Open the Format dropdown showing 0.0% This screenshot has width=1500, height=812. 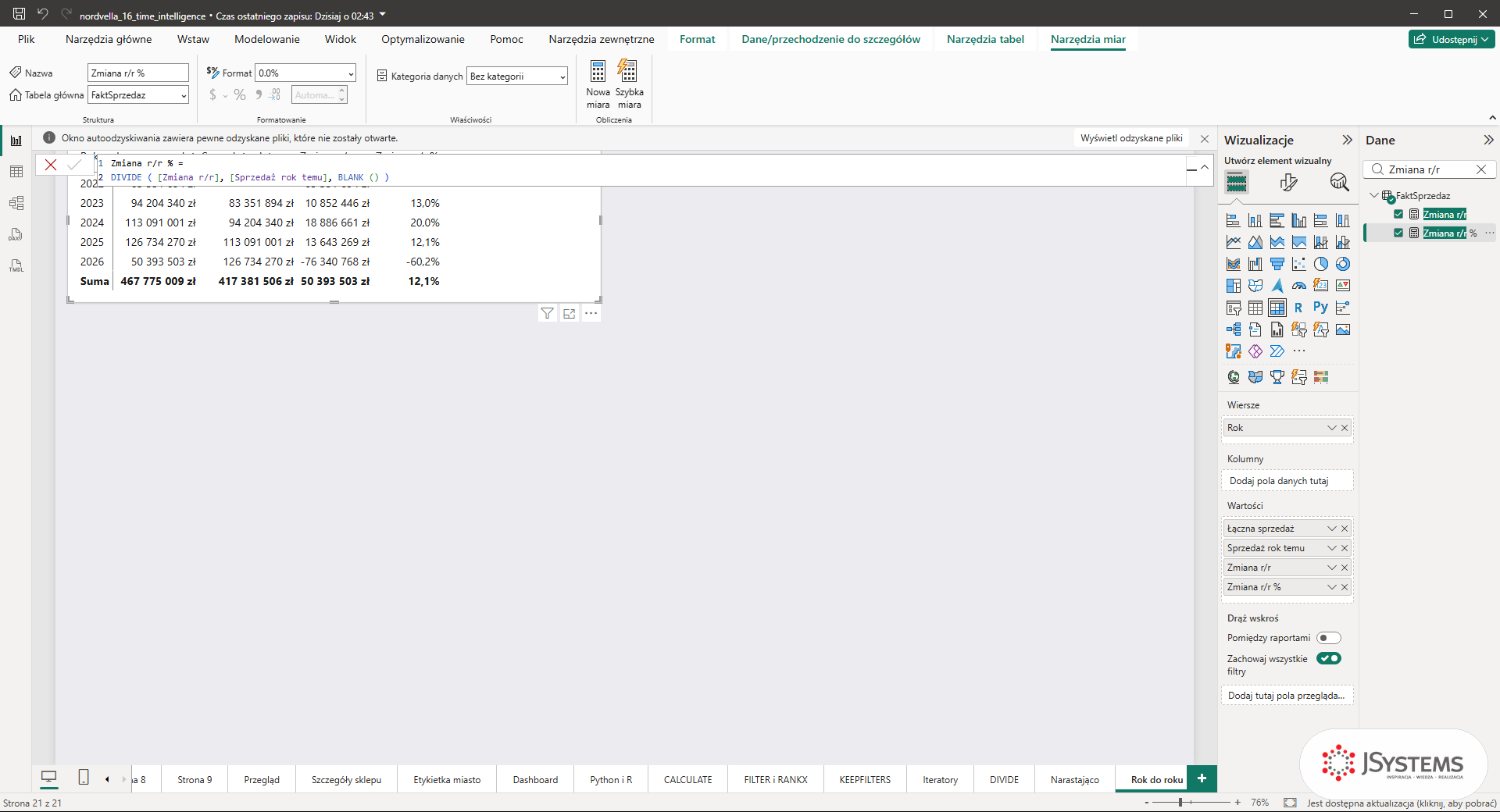[x=305, y=73]
